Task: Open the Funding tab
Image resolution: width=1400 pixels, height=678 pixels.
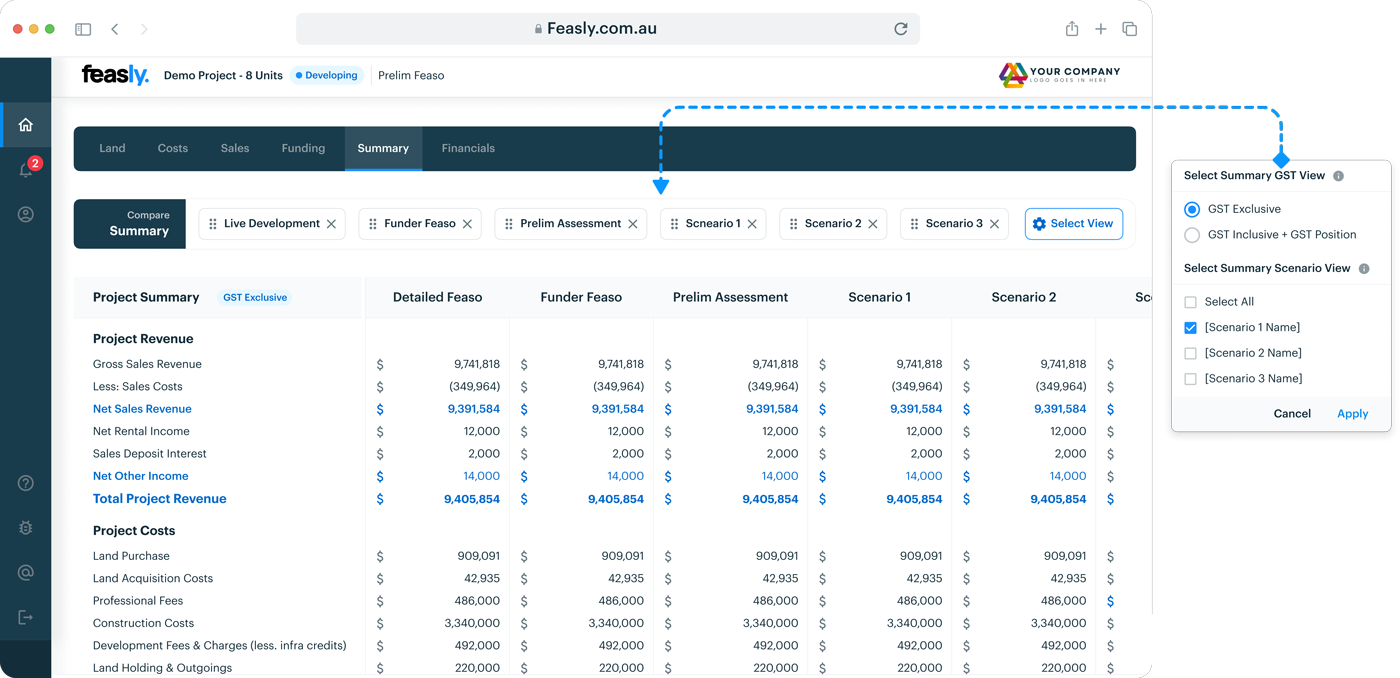Action: click(303, 148)
